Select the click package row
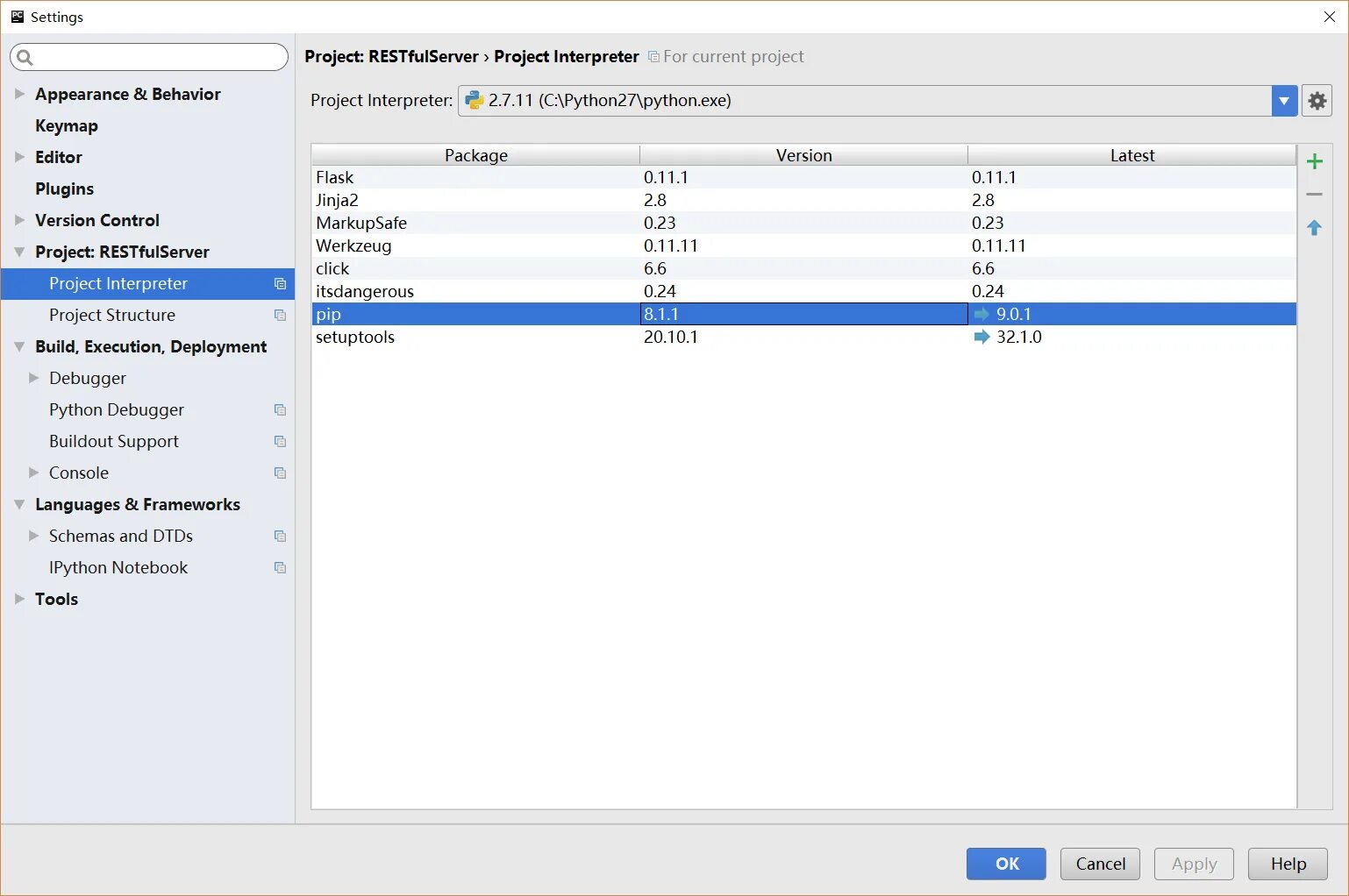 pos(804,268)
